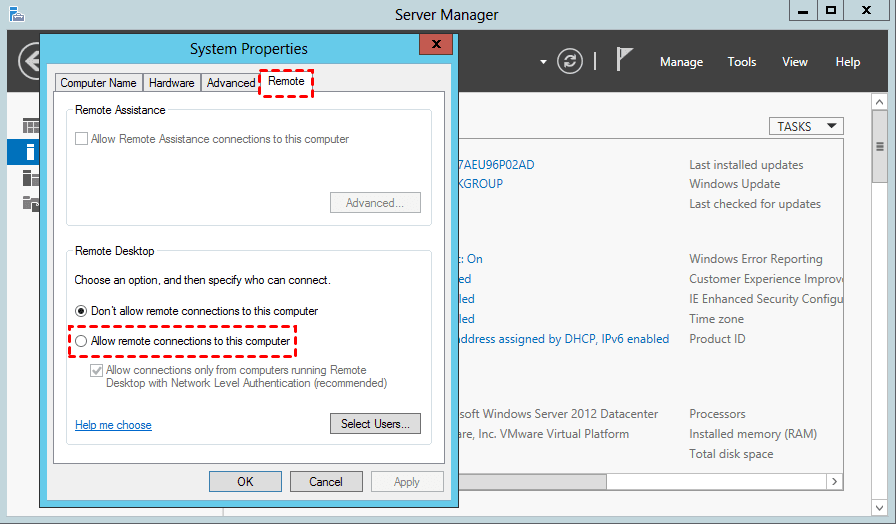Click the horizontal scrollbar right arrow
This screenshot has width=896, height=524.
tap(835, 482)
